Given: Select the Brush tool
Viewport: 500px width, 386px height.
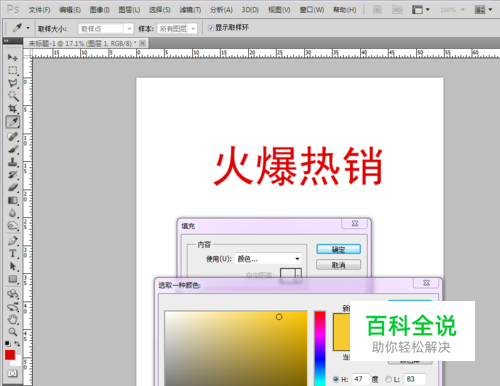Looking at the screenshot, I should tap(13, 149).
